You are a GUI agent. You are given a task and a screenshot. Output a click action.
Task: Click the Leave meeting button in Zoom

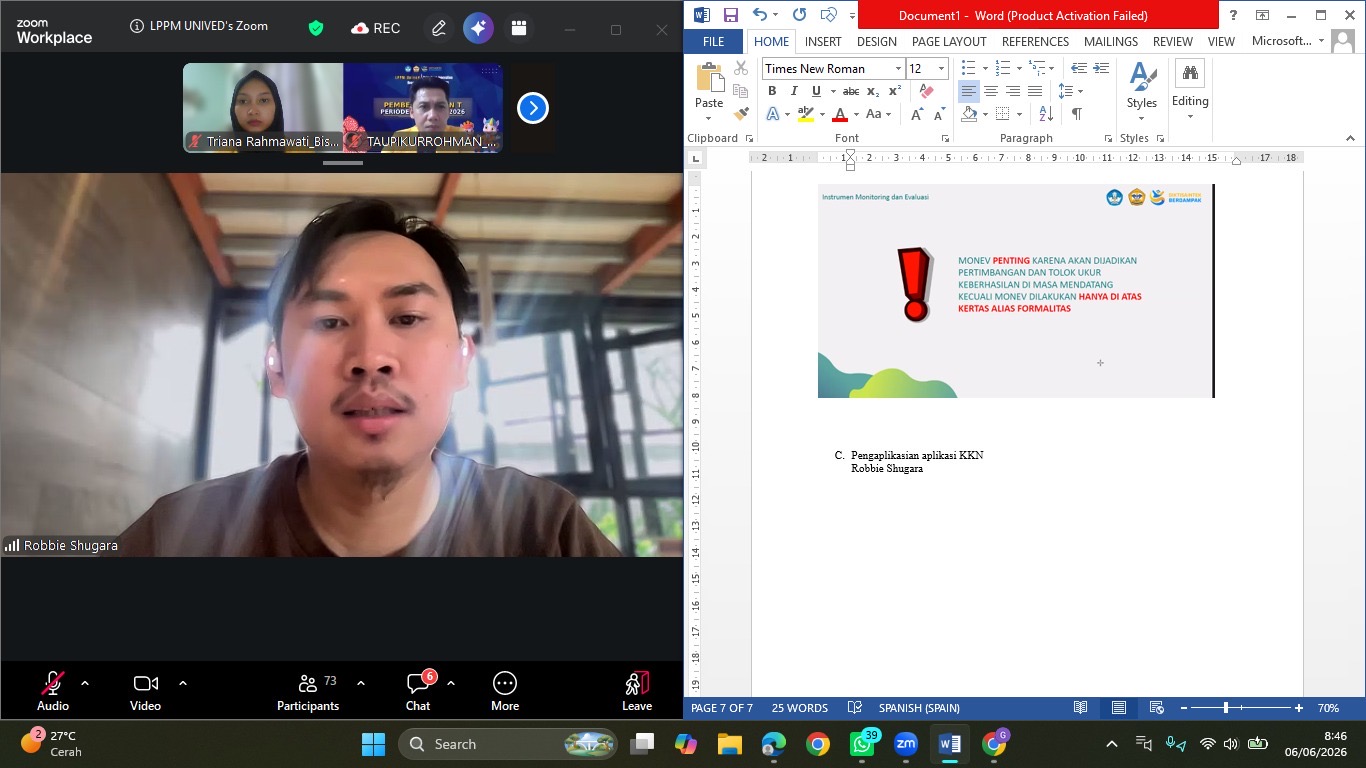pyautogui.click(x=637, y=690)
